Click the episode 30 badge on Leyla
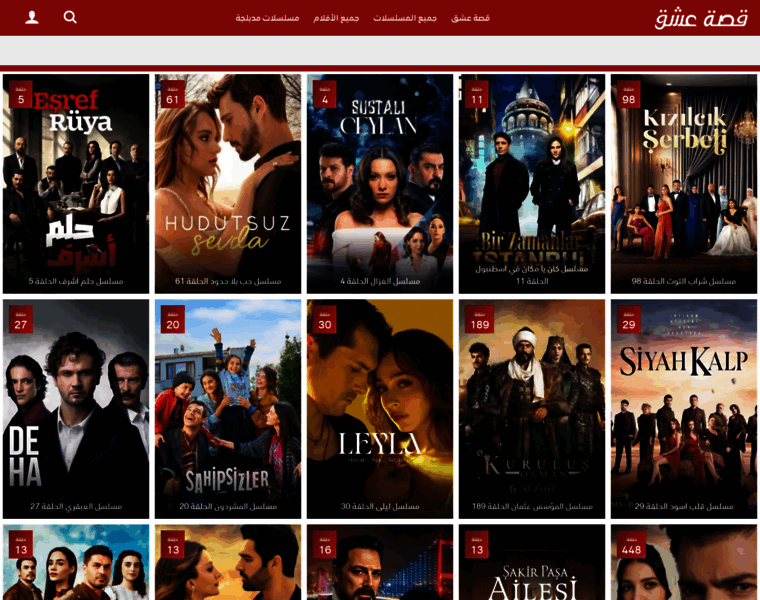The image size is (760, 600). click(325, 319)
